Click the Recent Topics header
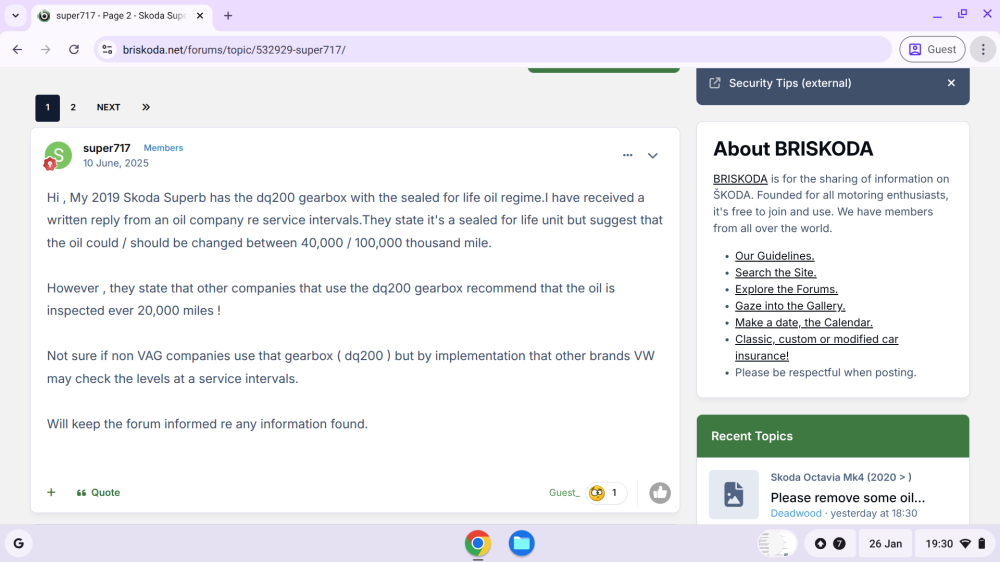Image resolution: width=1000 pixels, height=562 pixels. coord(833,436)
